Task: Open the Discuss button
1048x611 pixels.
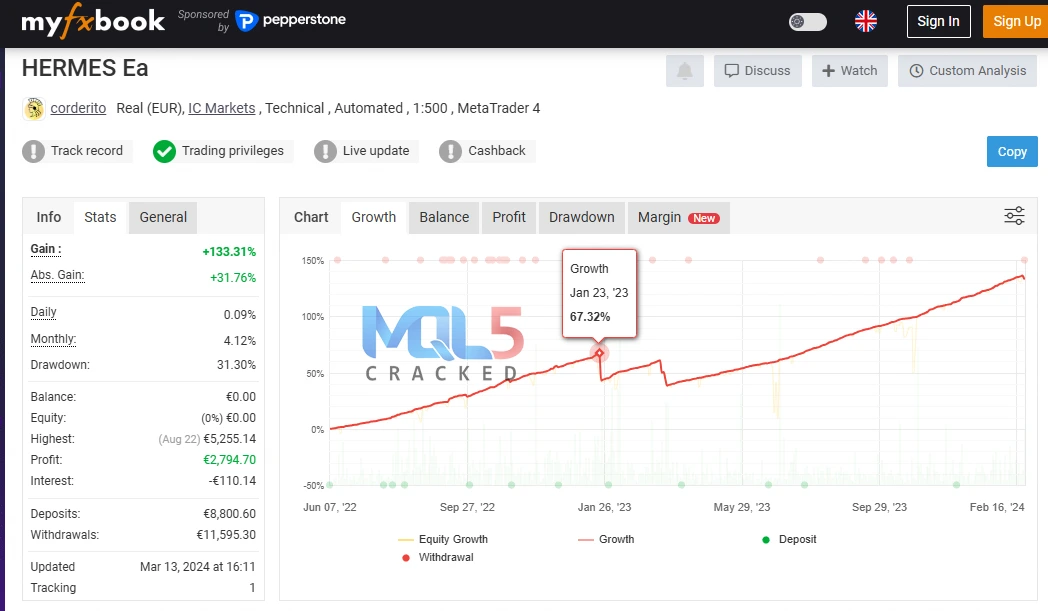Action: click(757, 71)
